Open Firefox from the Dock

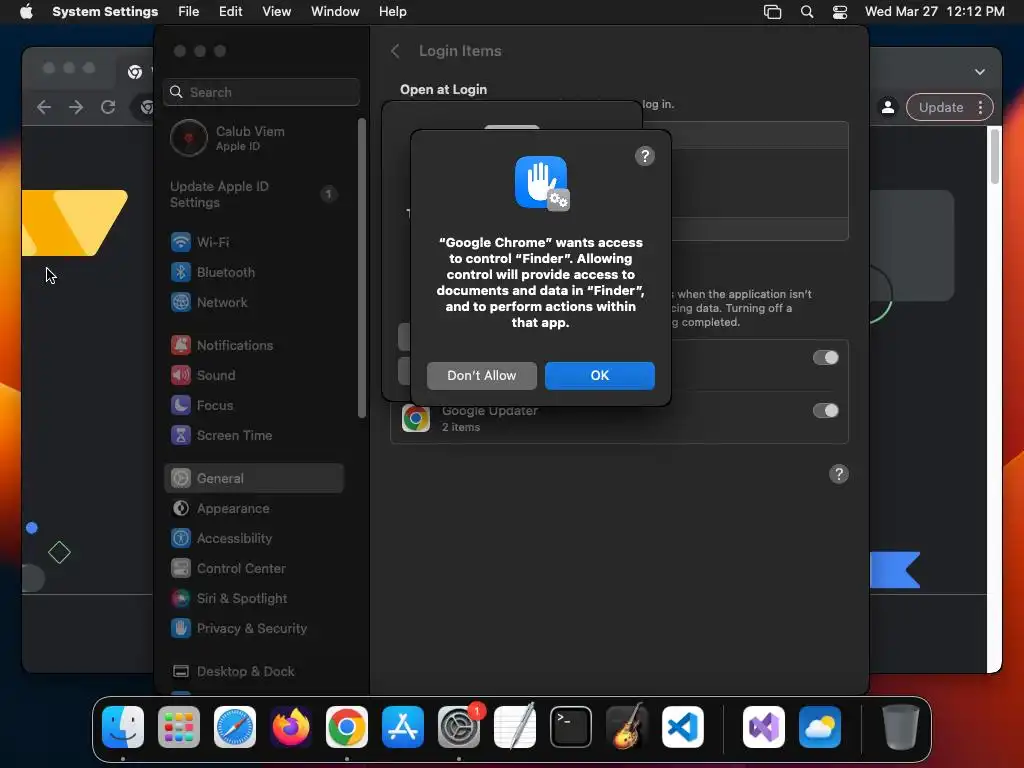tap(291, 727)
